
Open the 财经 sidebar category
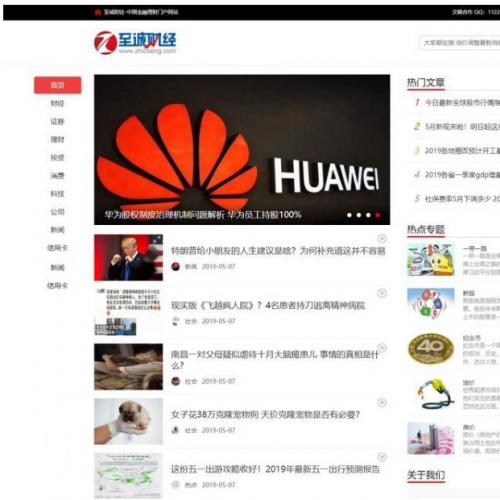57,103
